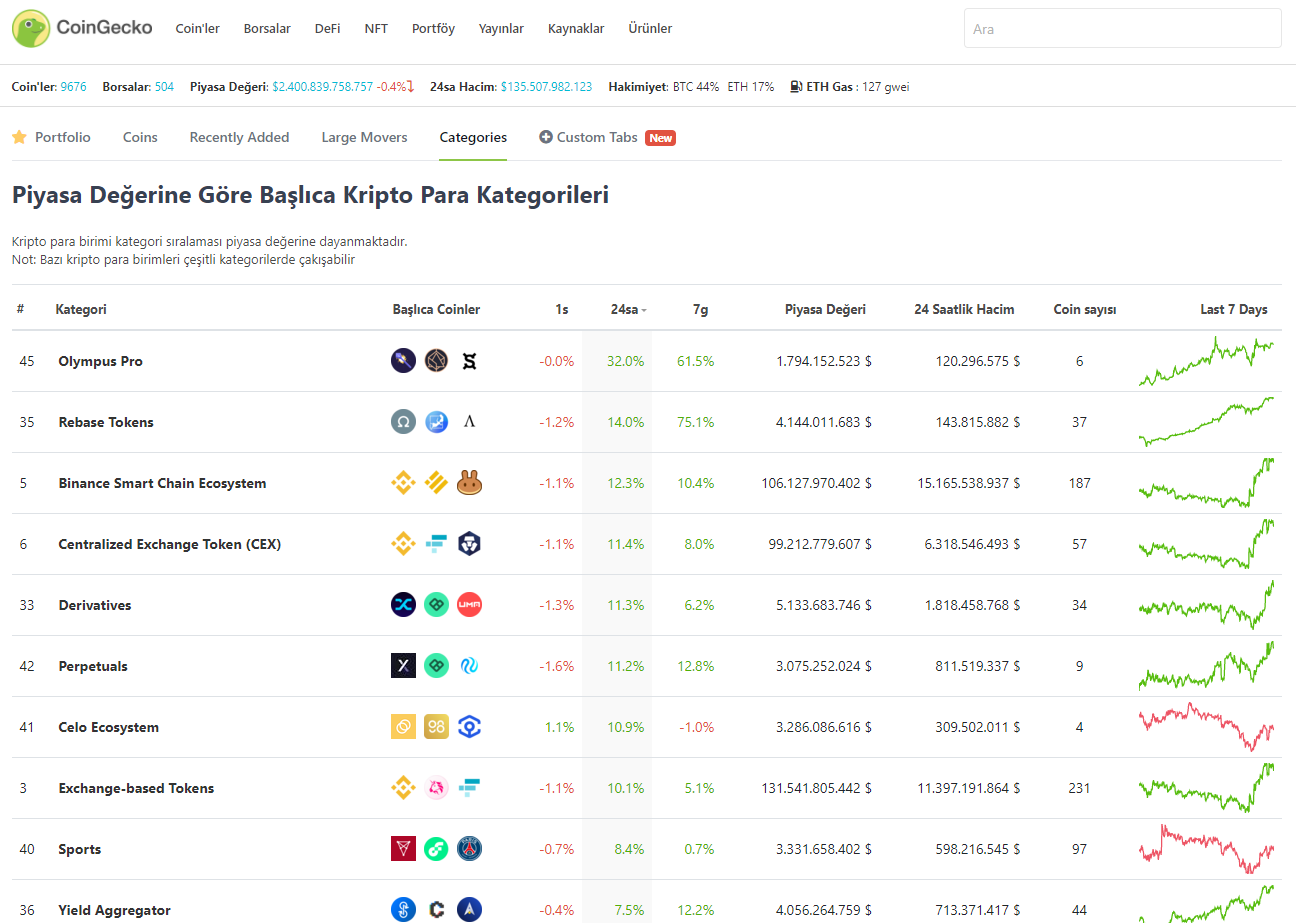Viewport: 1296px width, 923px height.
Task: Click the Sports 7-day sparkline chart
Action: coord(1206,849)
